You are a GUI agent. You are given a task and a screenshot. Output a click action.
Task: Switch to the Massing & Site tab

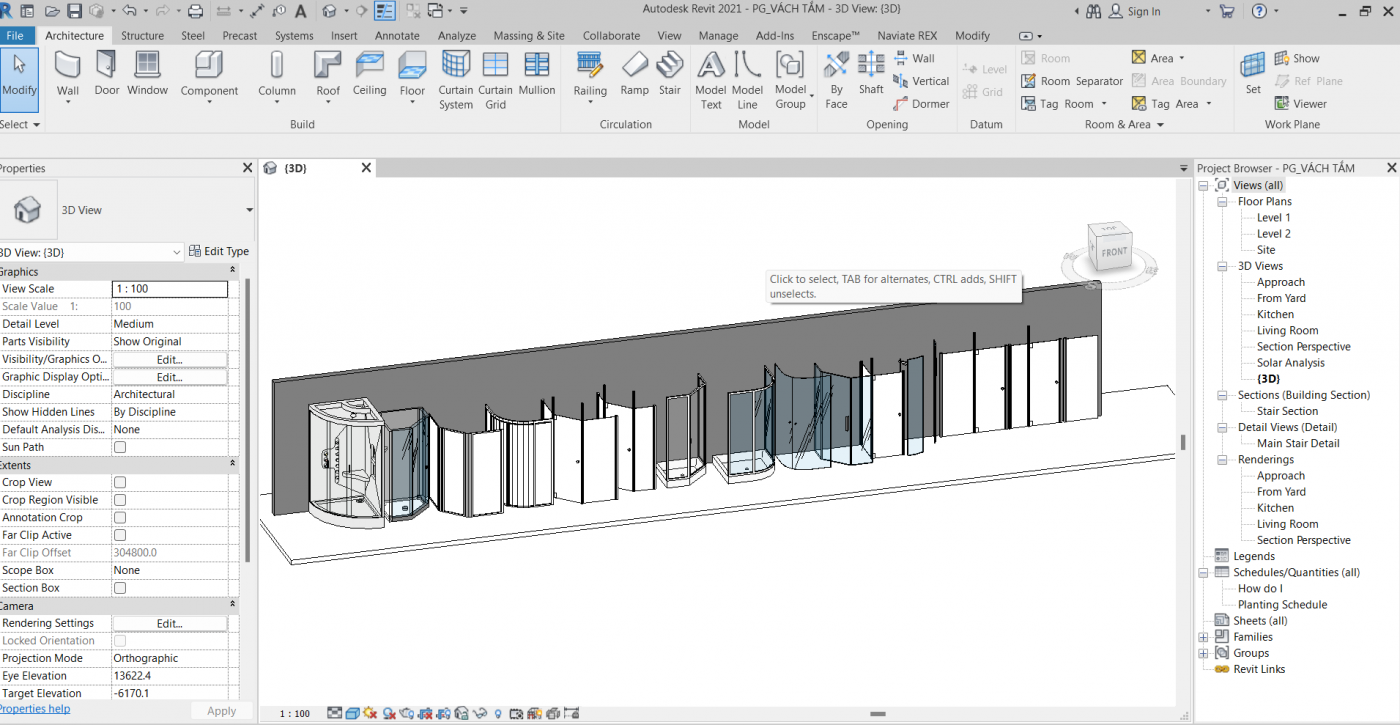point(528,36)
